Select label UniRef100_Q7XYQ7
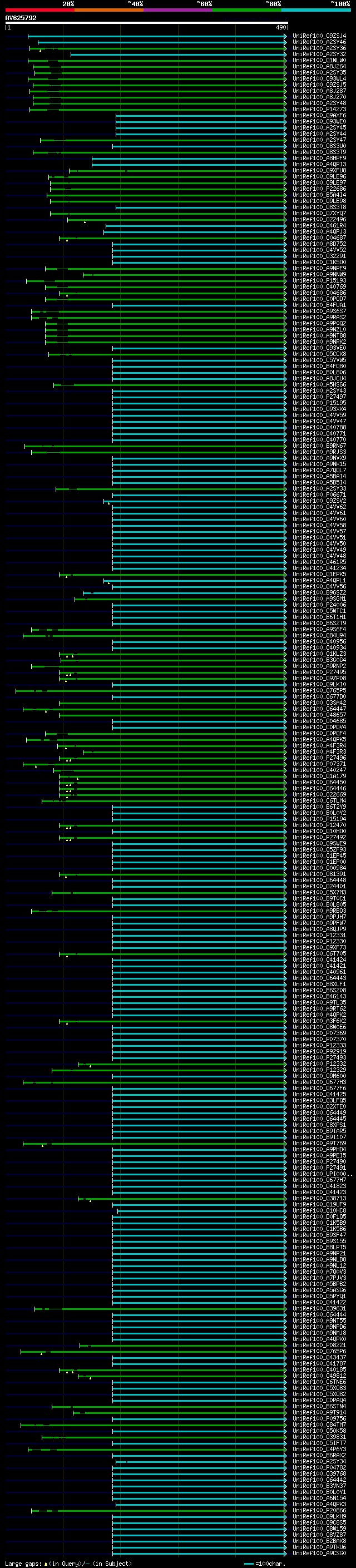The width and height of the screenshot is (356, 1568). (319, 214)
